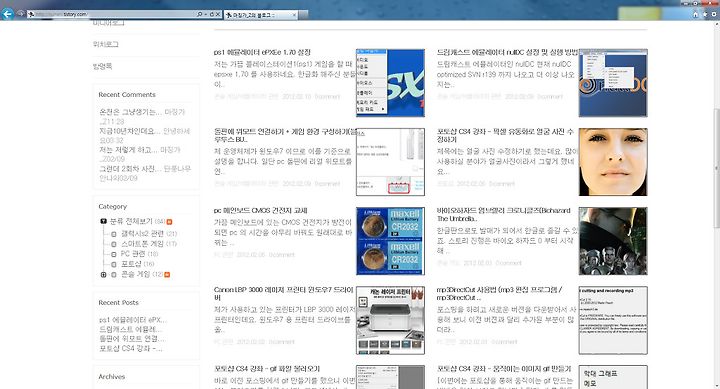Go back with the browser back arrow
The height and width of the screenshot is (389, 720).
(x=7, y=14)
